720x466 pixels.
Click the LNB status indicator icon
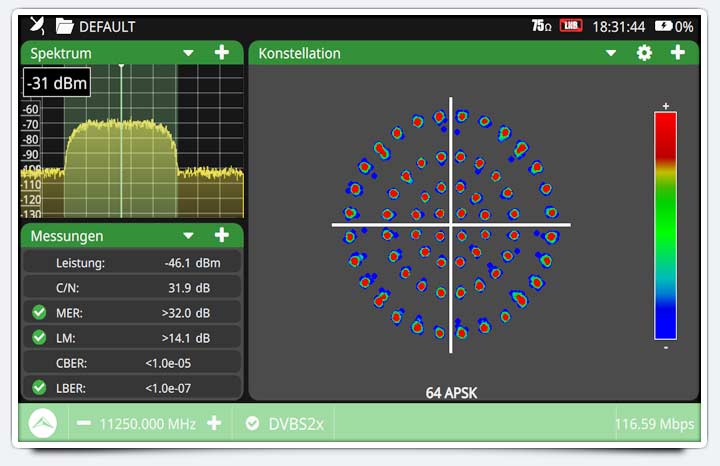coord(571,26)
